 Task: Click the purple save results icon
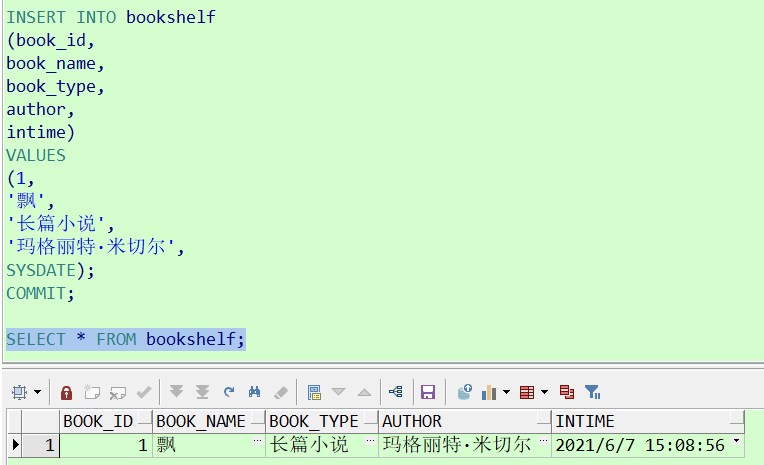click(x=428, y=392)
